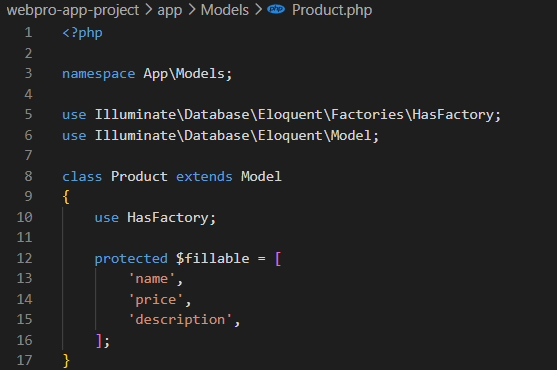Click line number 1 in gutter
This screenshot has height=370, width=557.
(x=28, y=33)
